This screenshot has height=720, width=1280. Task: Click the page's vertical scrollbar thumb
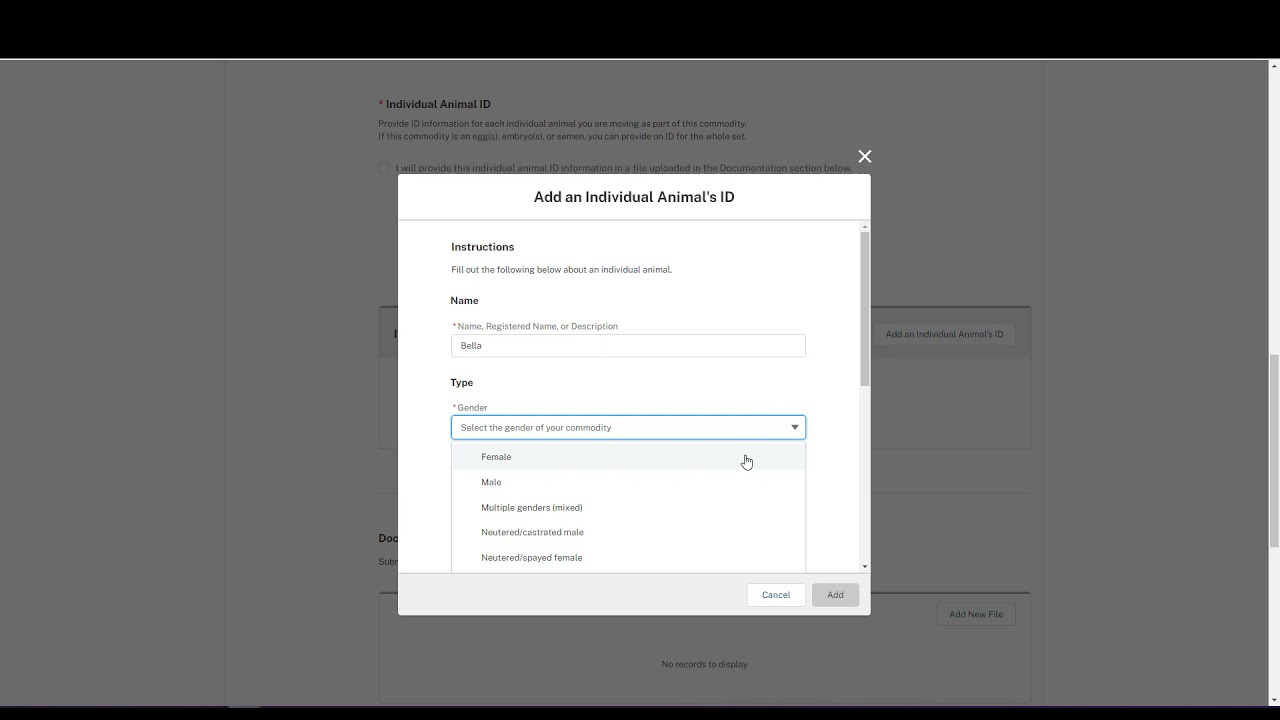1274,450
